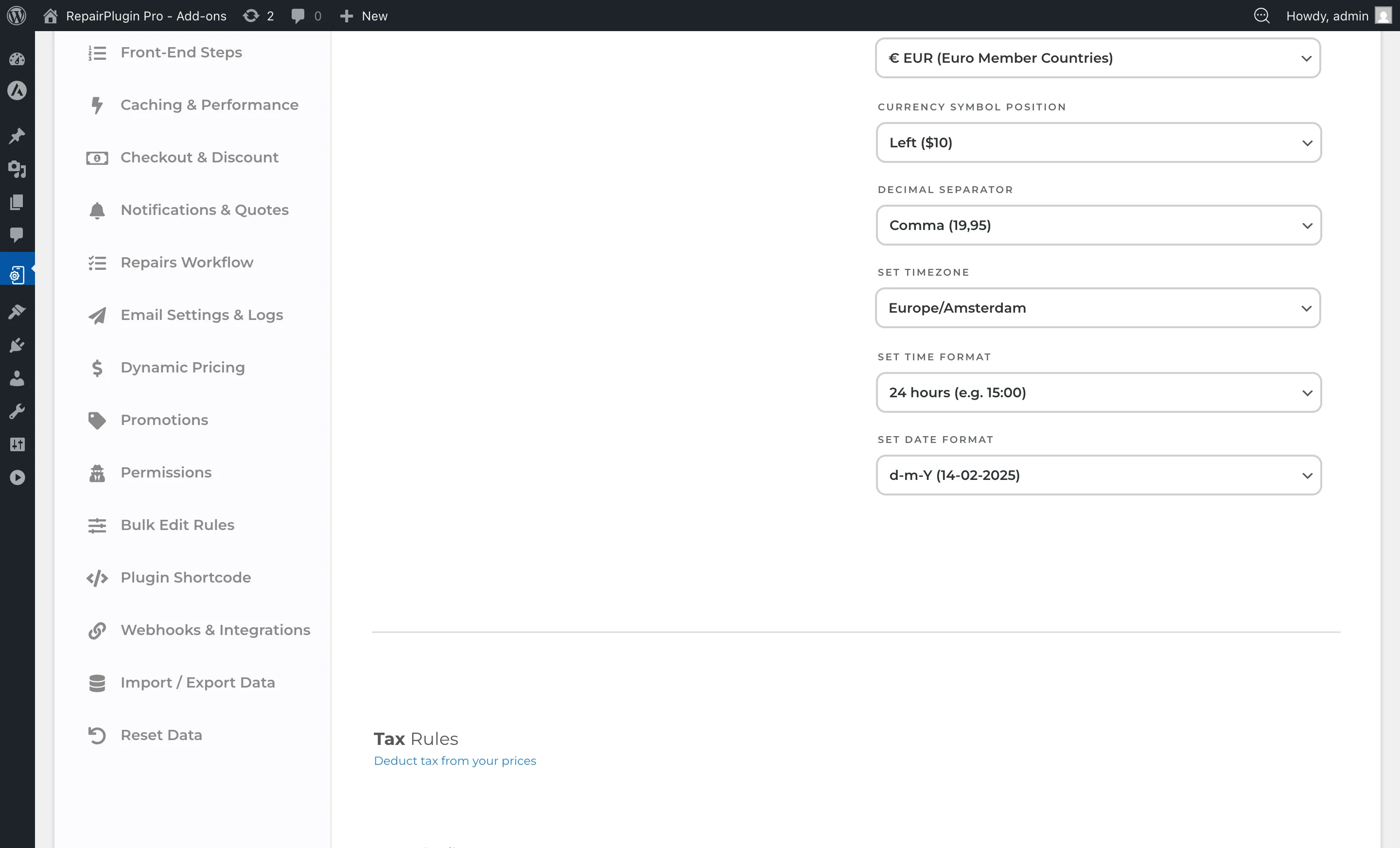Image resolution: width=1400 pixels, height=848 pixels.
Task: Click the Front-End Steps list icon
Action: pyautogui.click(x=97, y=53)
